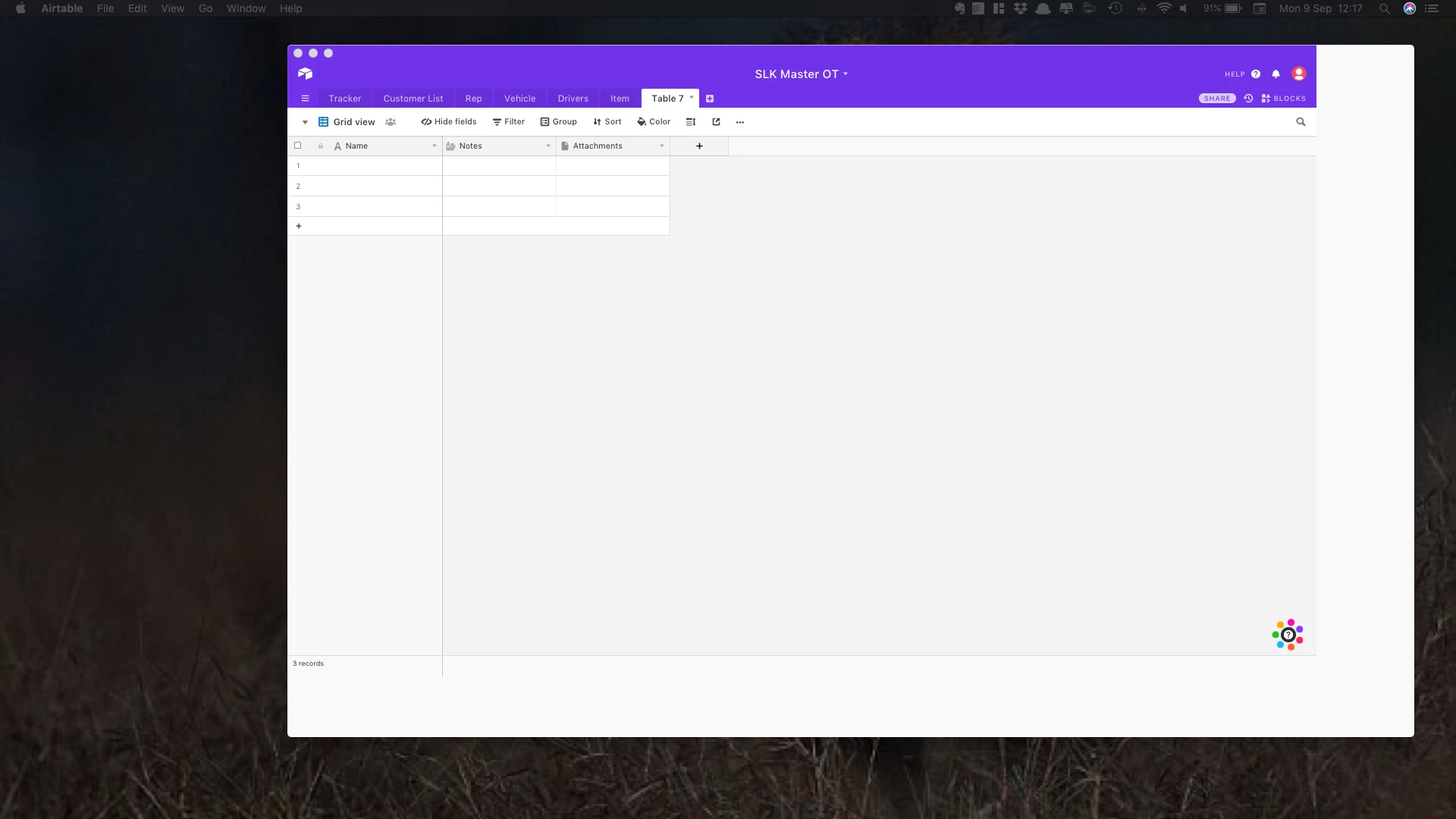Switch to the Customer List tab

(413, 99)
